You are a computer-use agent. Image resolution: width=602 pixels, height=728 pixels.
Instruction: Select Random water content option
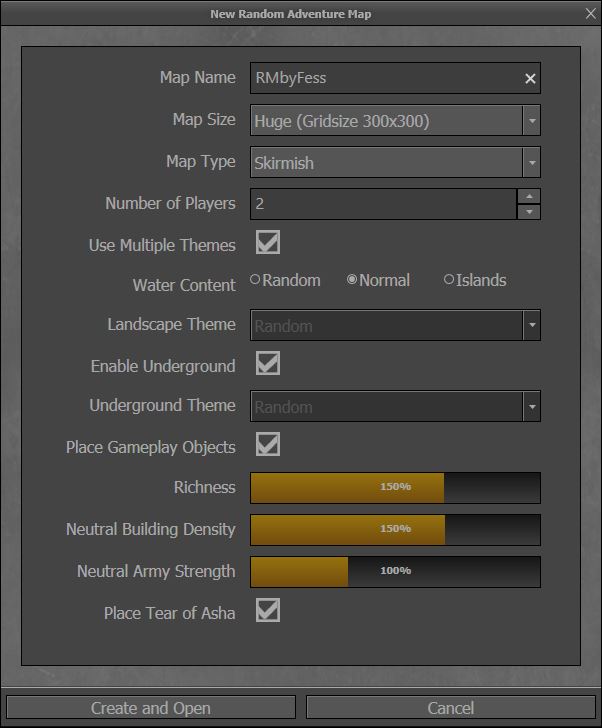pyautogui.click(x=256, y=281)
